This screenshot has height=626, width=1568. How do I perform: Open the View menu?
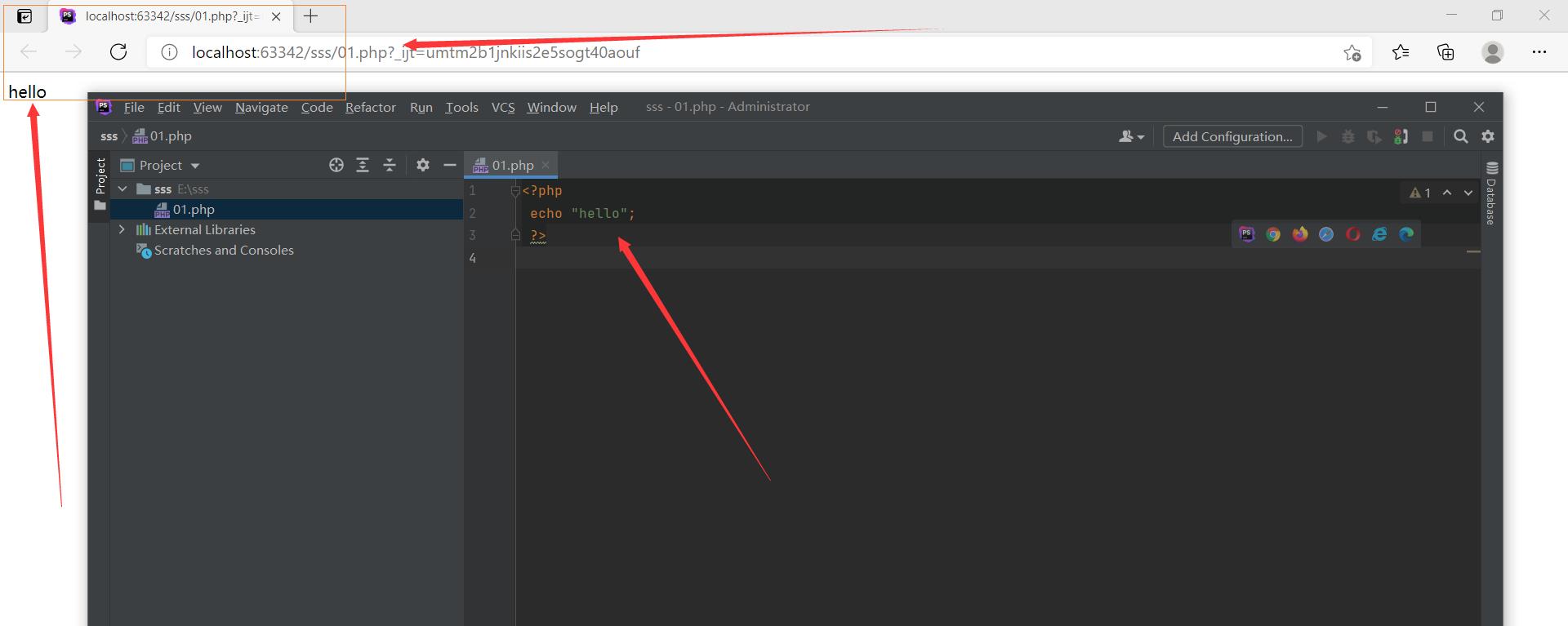pos(207,107)
